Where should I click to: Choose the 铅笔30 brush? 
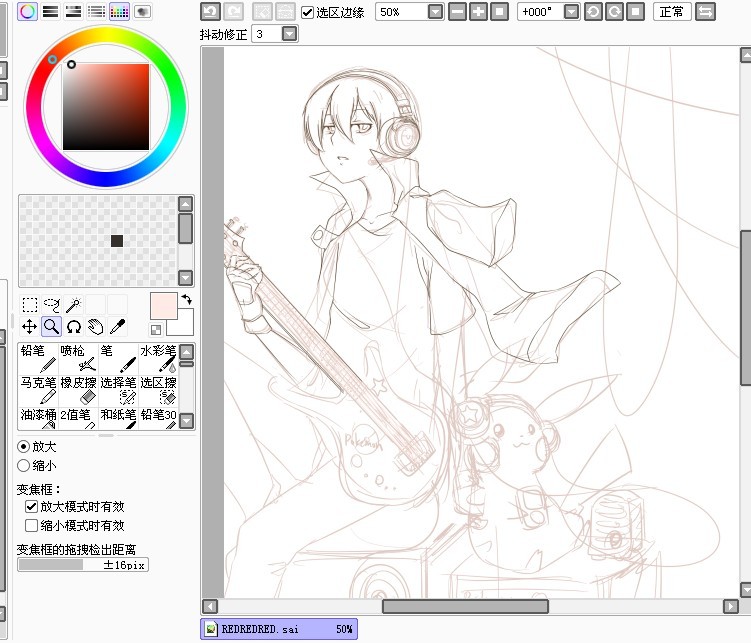pyautogui.click(x=158, y=417)
